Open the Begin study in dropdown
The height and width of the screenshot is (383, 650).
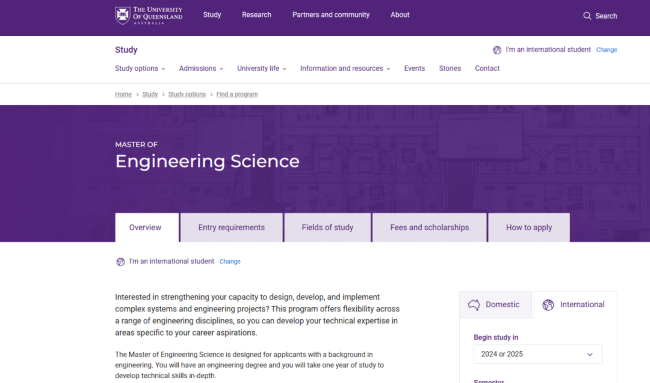(538, 354)
